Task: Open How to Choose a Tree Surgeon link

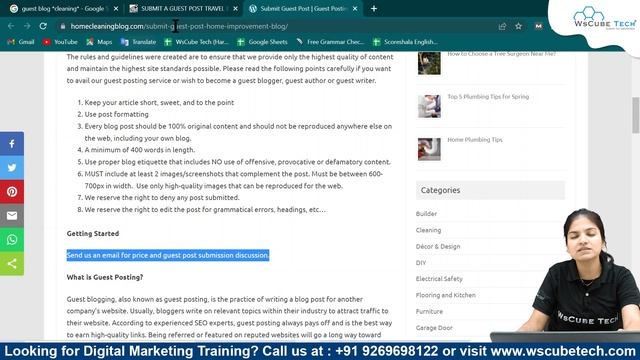Action: click(x=502, y=54)
